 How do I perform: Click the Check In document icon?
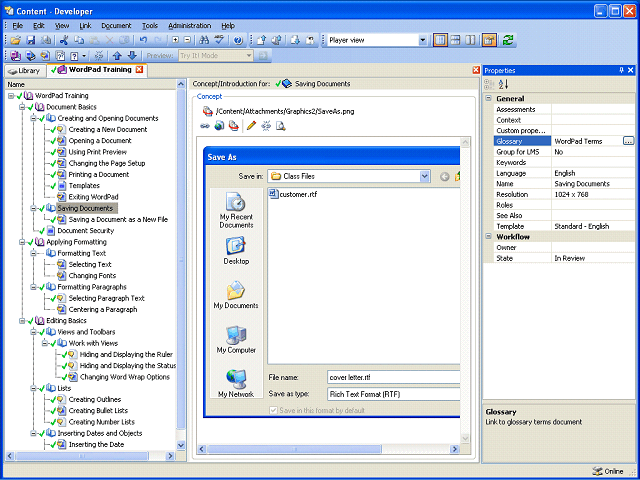[262, 40]
